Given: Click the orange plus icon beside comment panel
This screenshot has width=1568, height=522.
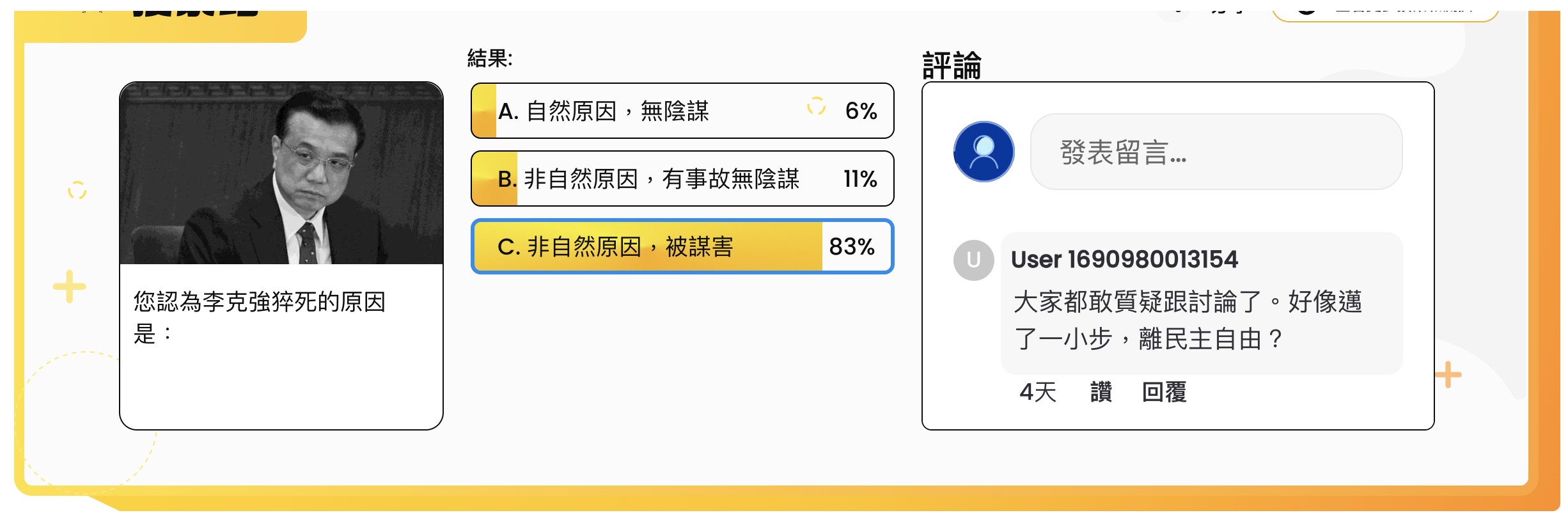Looking at the screenshot, I should [x=1448, y=375].
